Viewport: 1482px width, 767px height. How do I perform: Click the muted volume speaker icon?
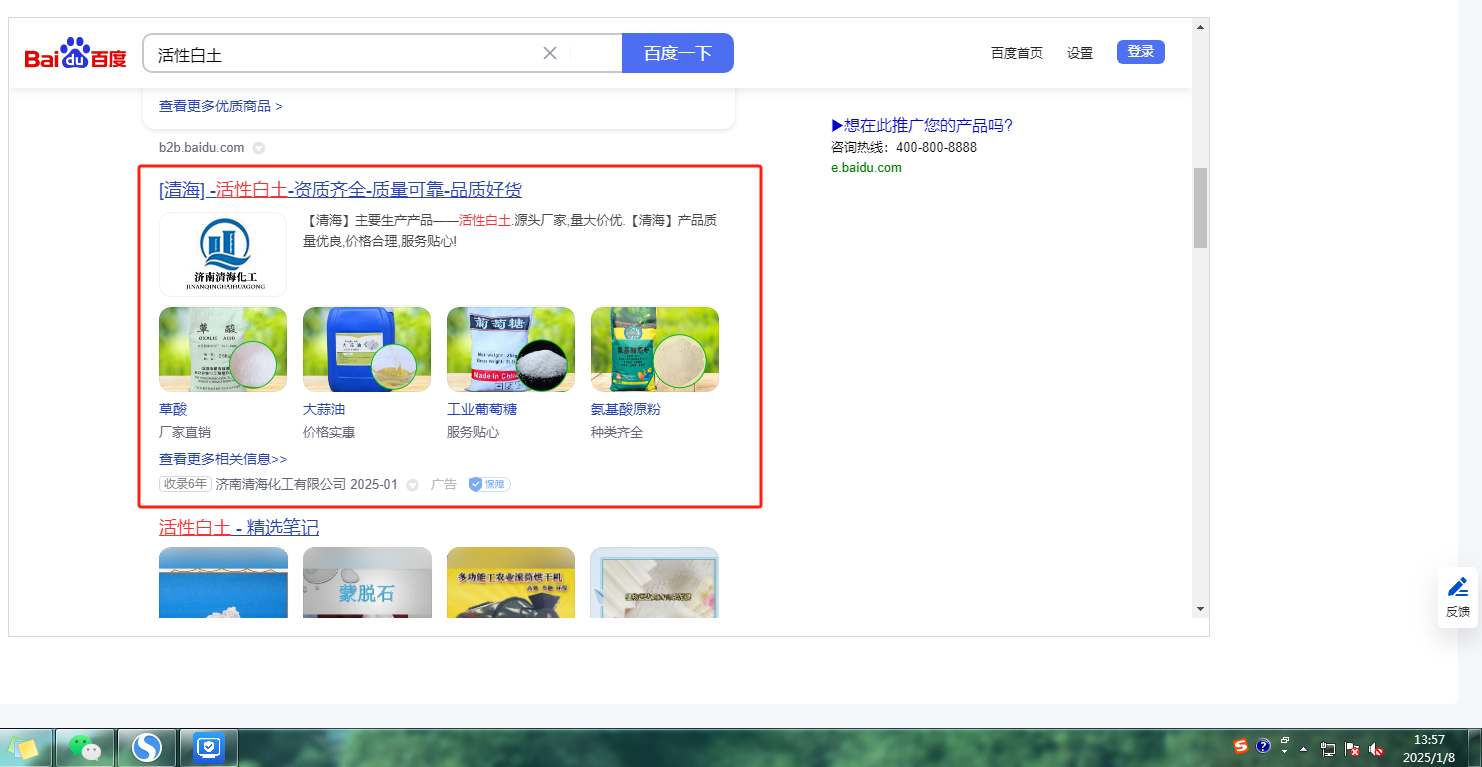(1376, 748)
